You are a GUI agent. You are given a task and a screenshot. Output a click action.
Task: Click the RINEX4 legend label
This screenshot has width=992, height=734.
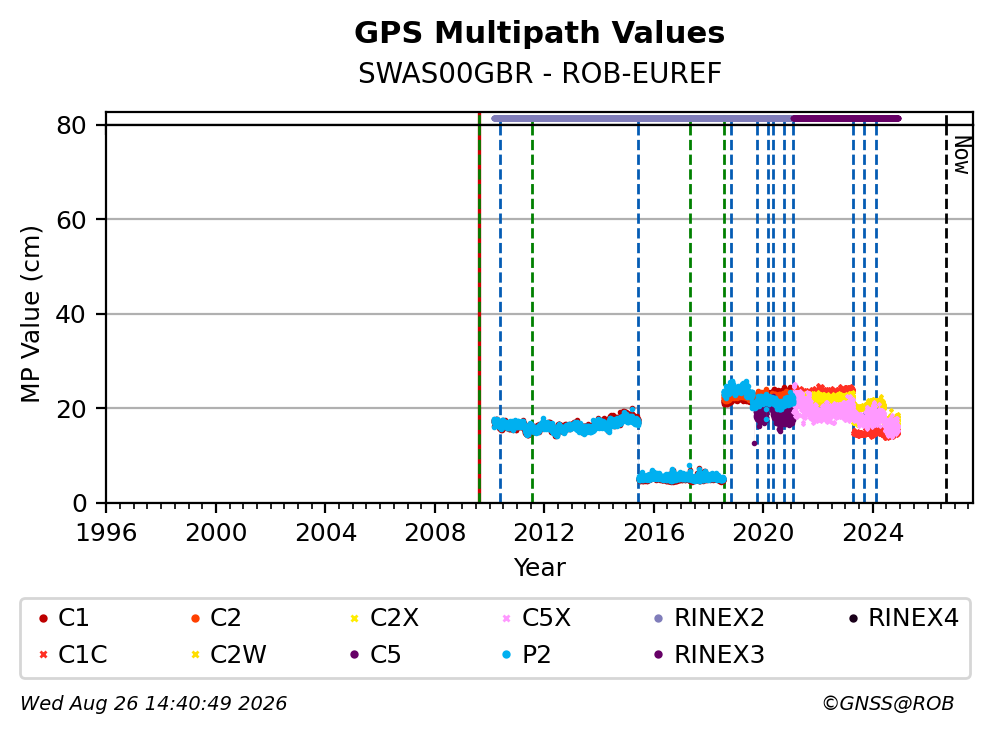(913, 618)
